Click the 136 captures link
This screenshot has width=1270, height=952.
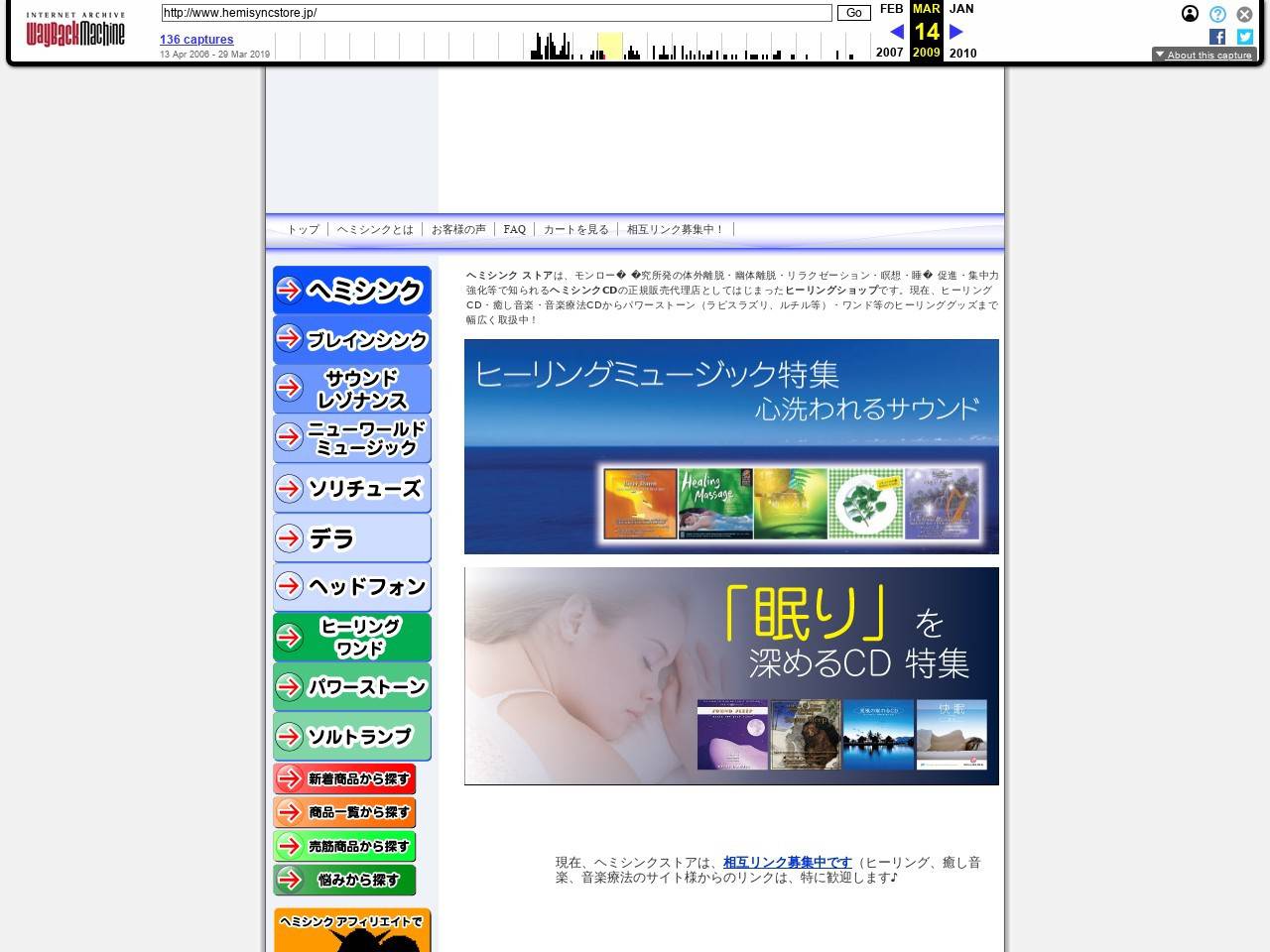[x=195, y=40]
